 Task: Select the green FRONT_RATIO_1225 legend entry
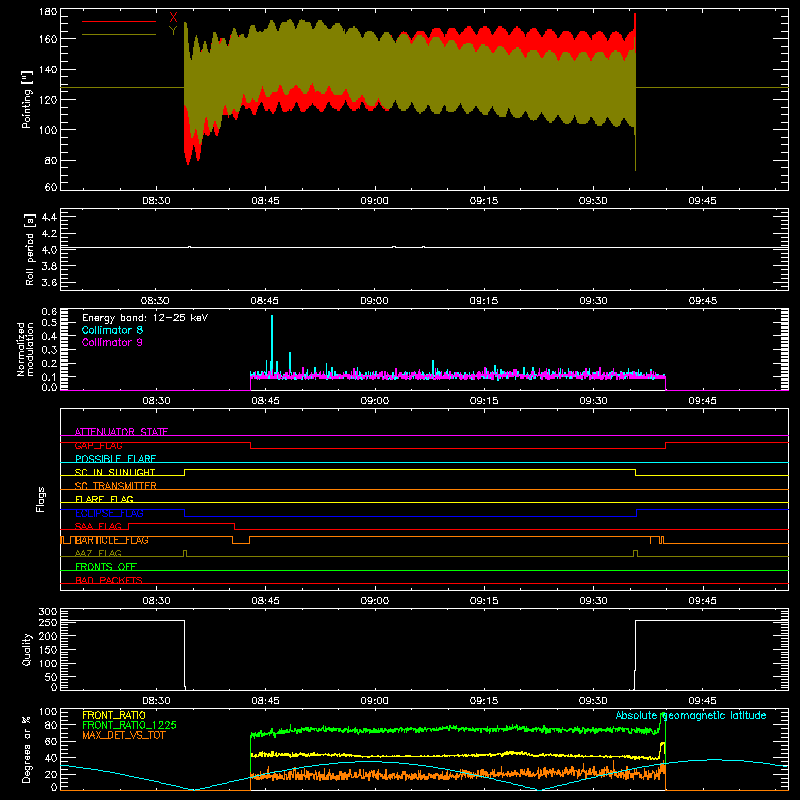tap(130, 725)
